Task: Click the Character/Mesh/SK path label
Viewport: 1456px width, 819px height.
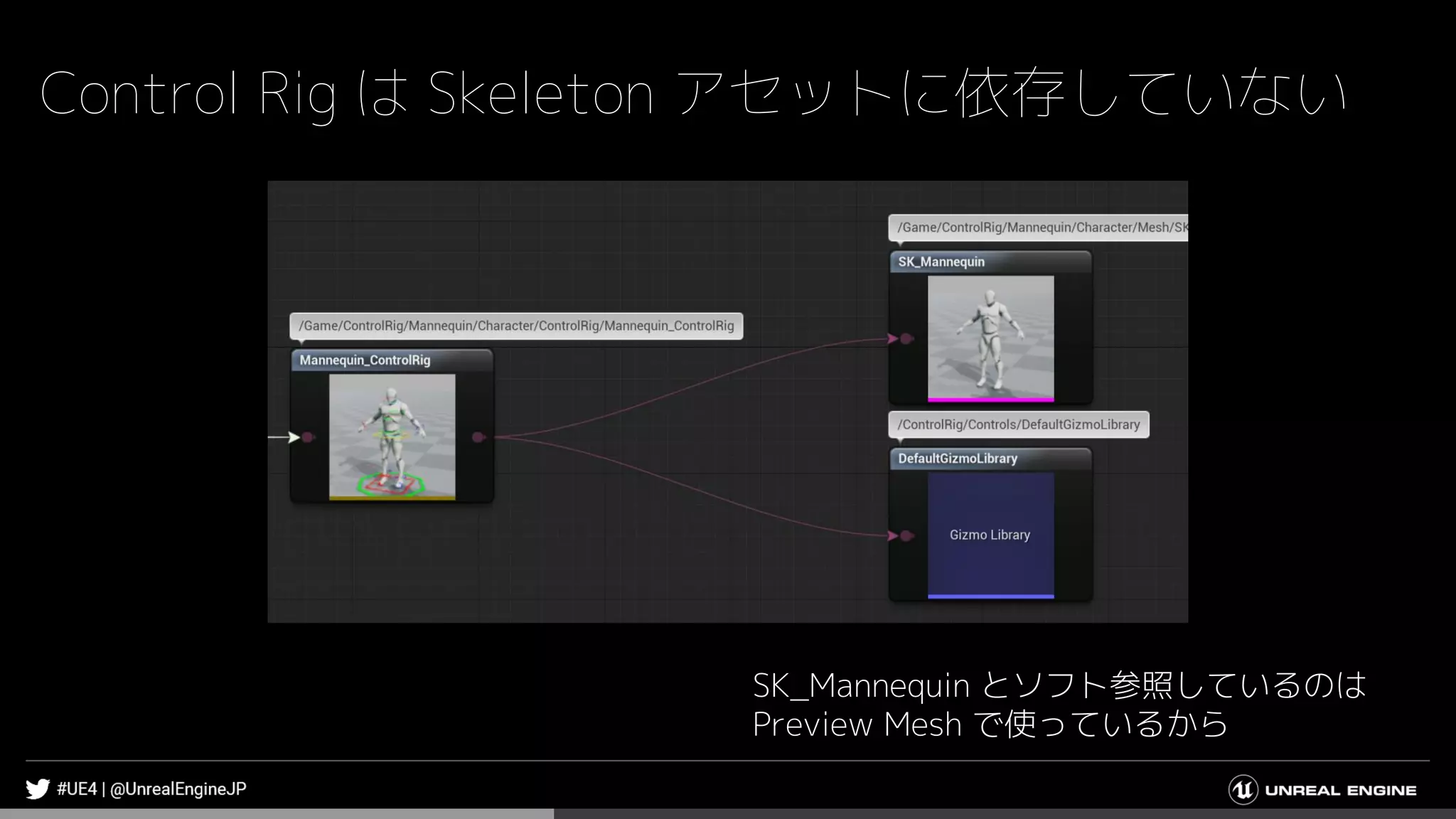Action: (1039, 227)
